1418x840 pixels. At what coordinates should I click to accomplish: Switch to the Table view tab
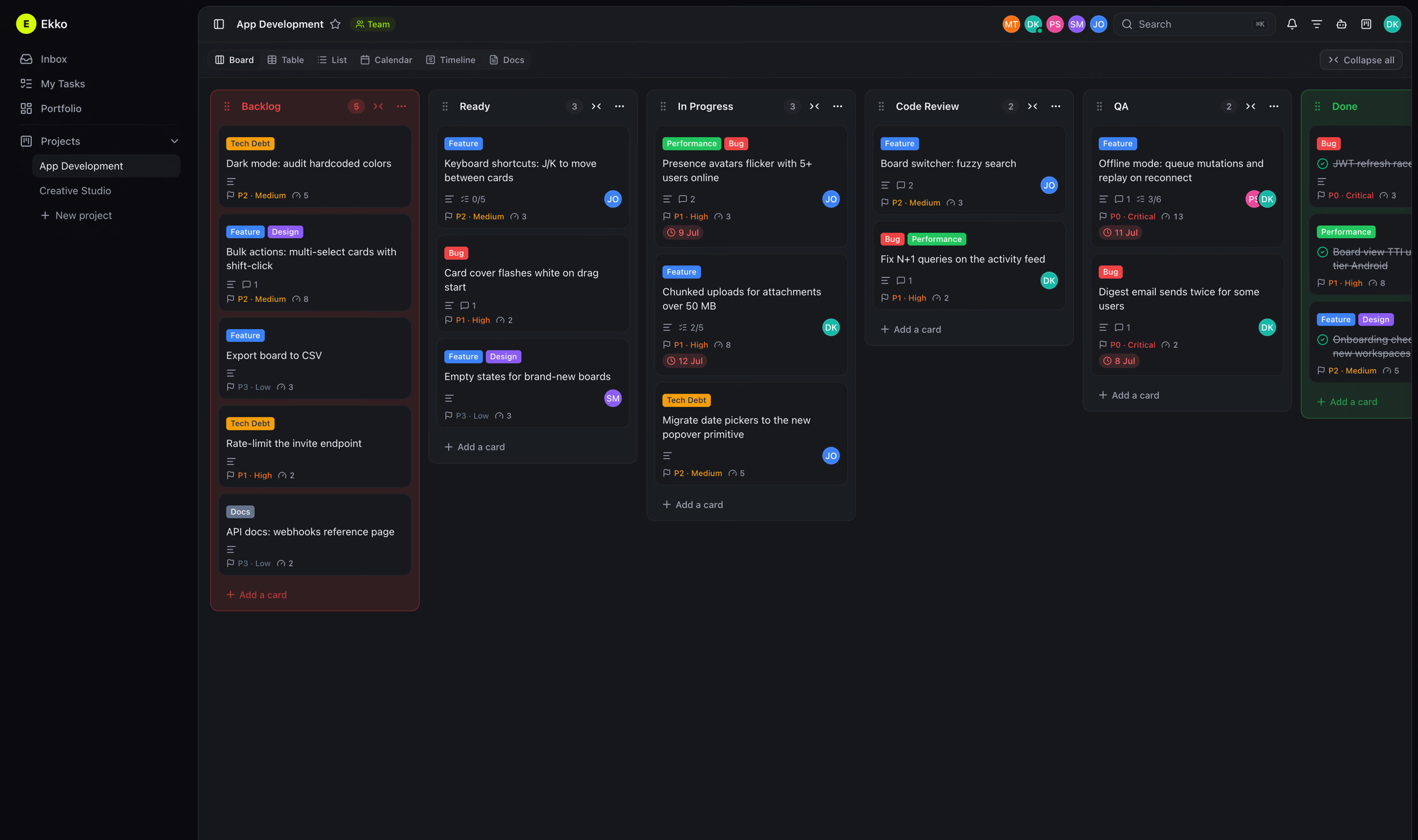point(286,60)
